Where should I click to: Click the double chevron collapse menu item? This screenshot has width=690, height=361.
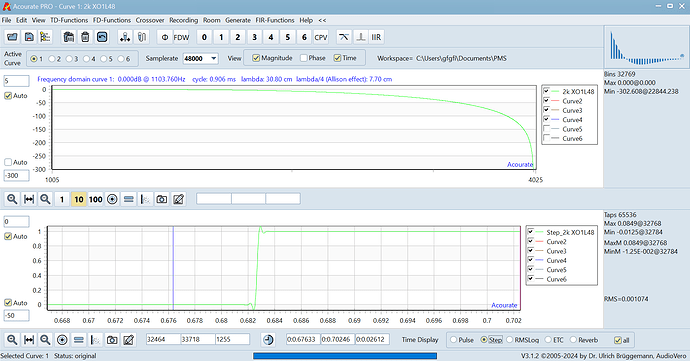(322, 20)
